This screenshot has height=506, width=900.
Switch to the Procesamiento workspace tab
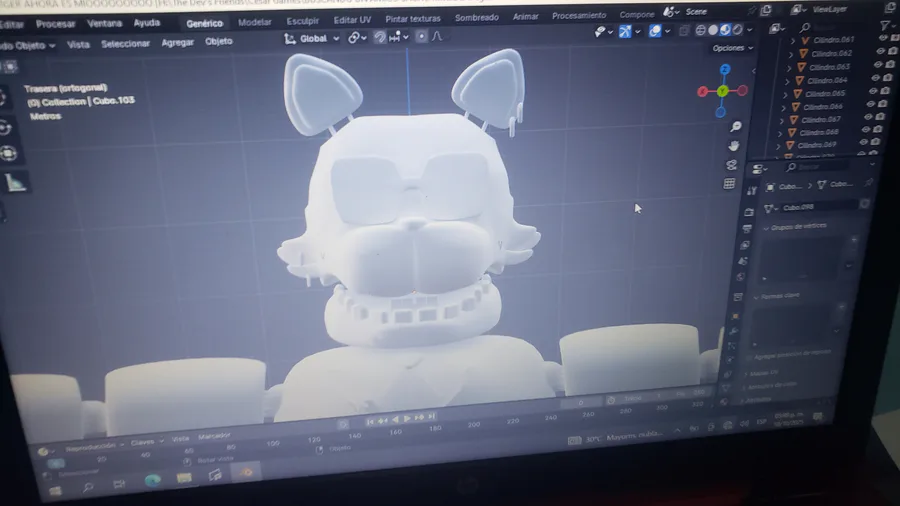579,15
